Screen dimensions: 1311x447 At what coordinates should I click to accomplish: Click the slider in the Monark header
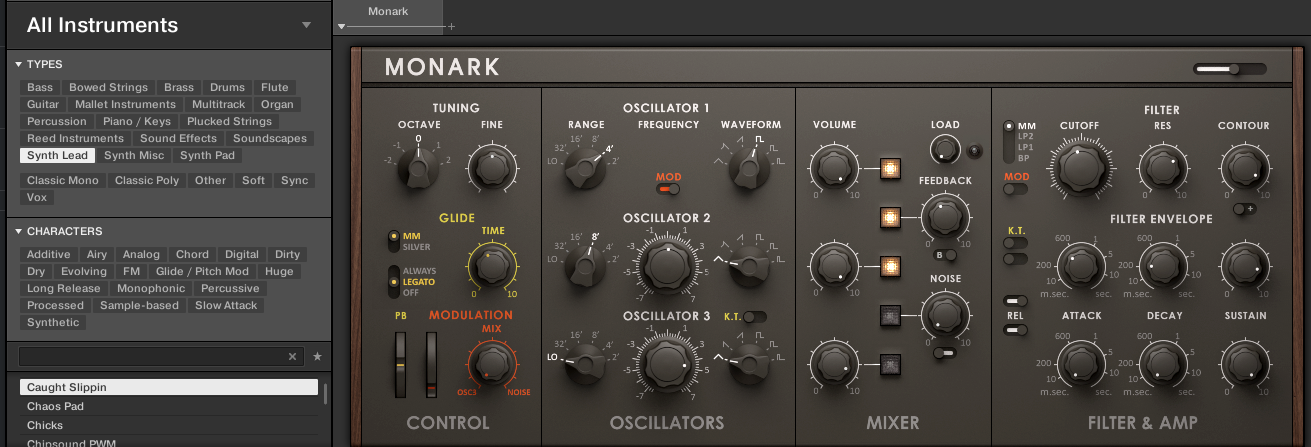click(1230, 69)
